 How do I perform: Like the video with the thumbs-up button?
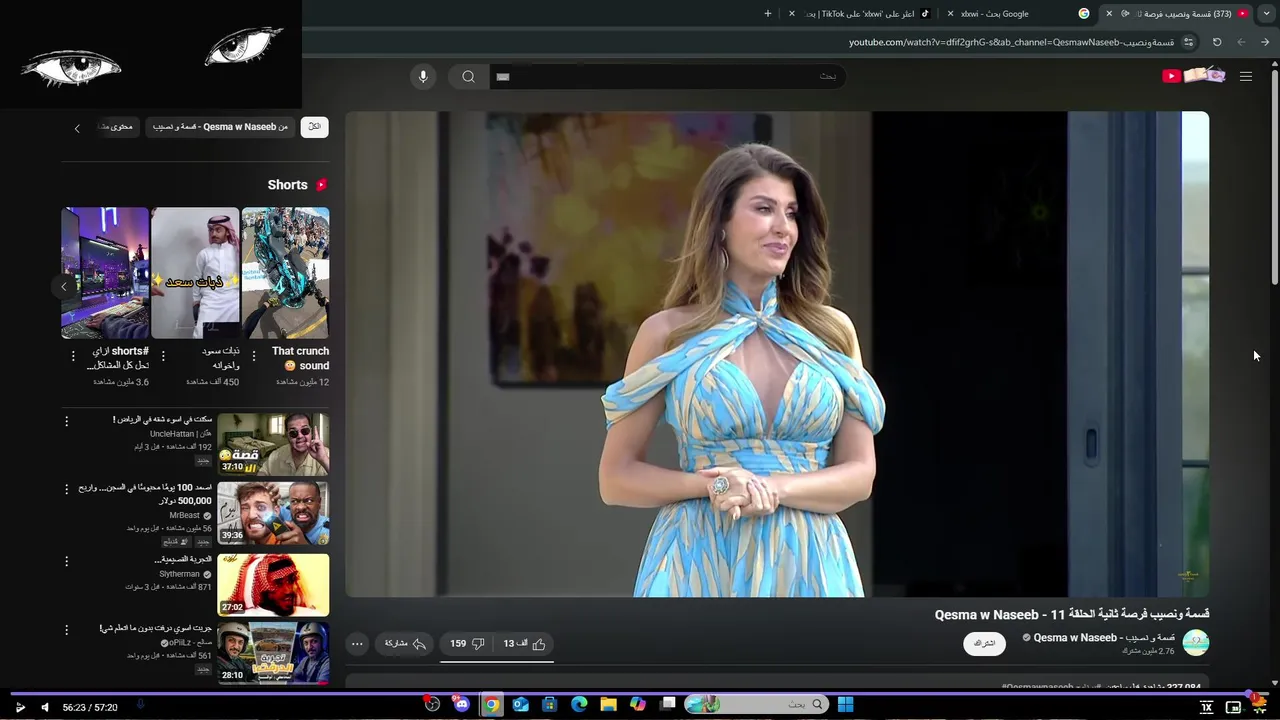[525, 644]
